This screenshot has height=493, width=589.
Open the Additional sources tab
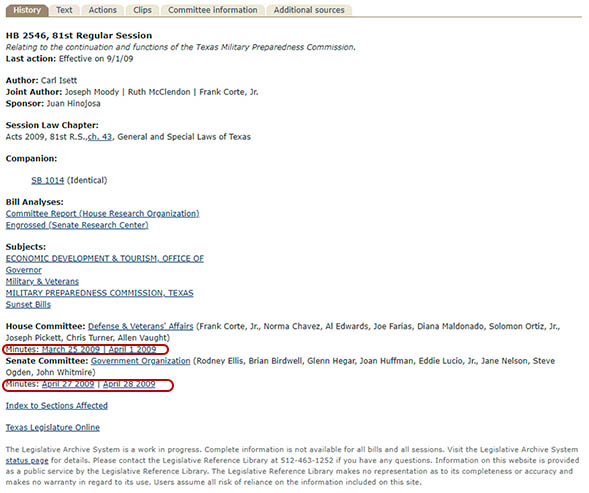pos(309,10)
